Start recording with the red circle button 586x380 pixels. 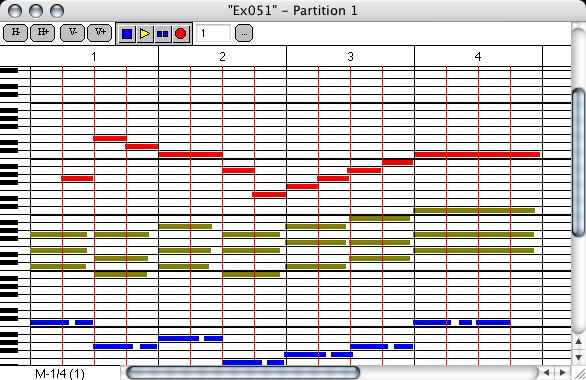click(x=181, y=34)
